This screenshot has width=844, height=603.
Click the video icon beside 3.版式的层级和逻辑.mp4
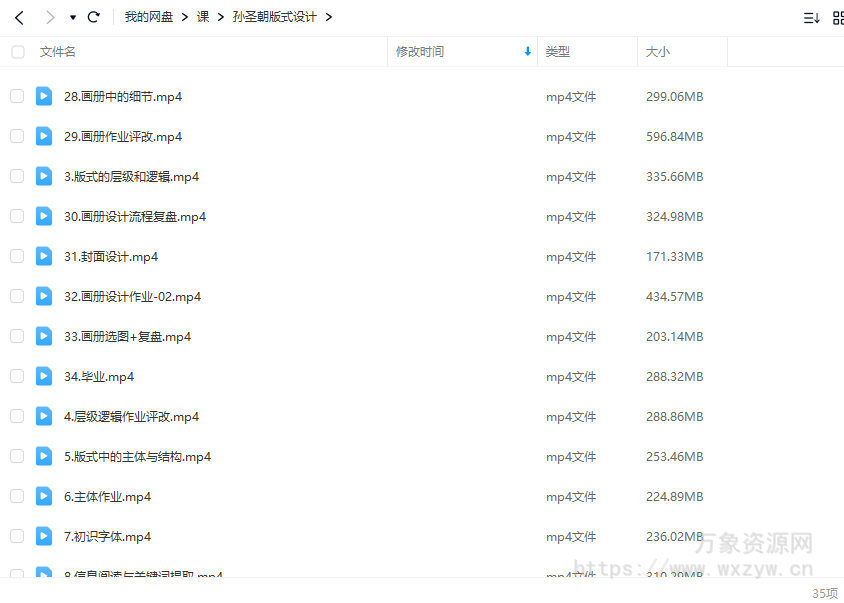(43, 175)
